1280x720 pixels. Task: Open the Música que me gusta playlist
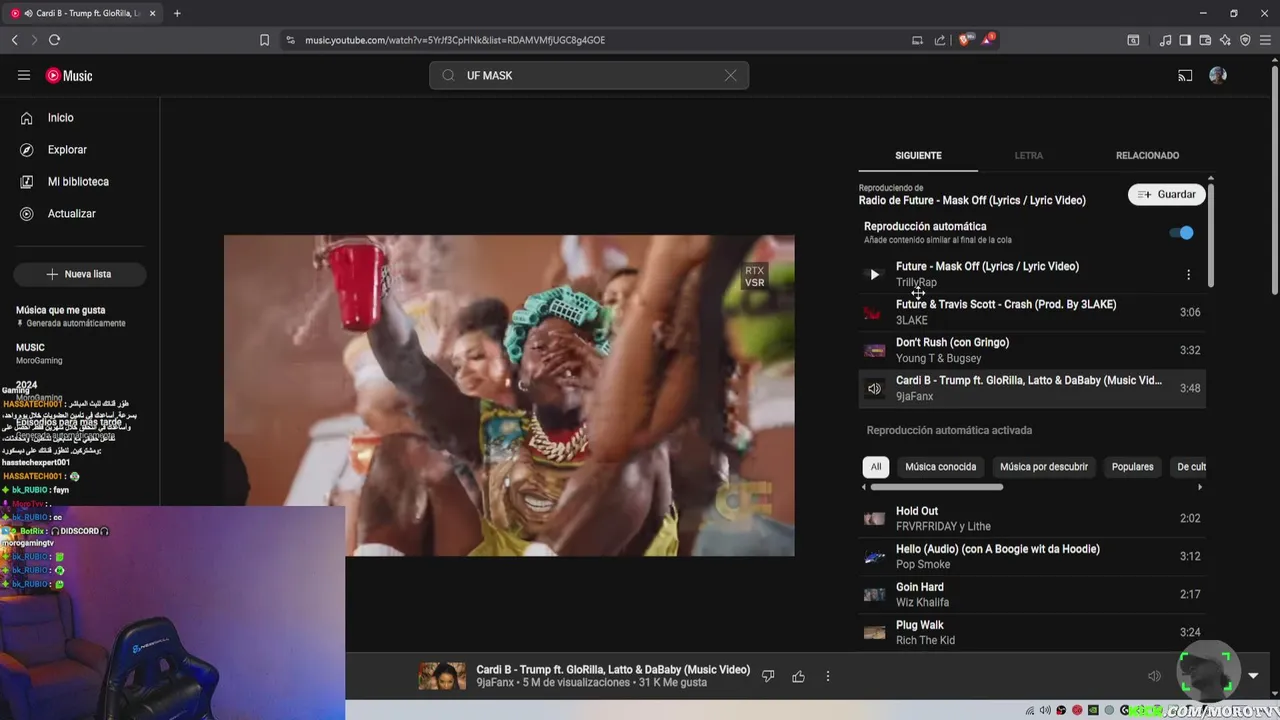point(80,316)
